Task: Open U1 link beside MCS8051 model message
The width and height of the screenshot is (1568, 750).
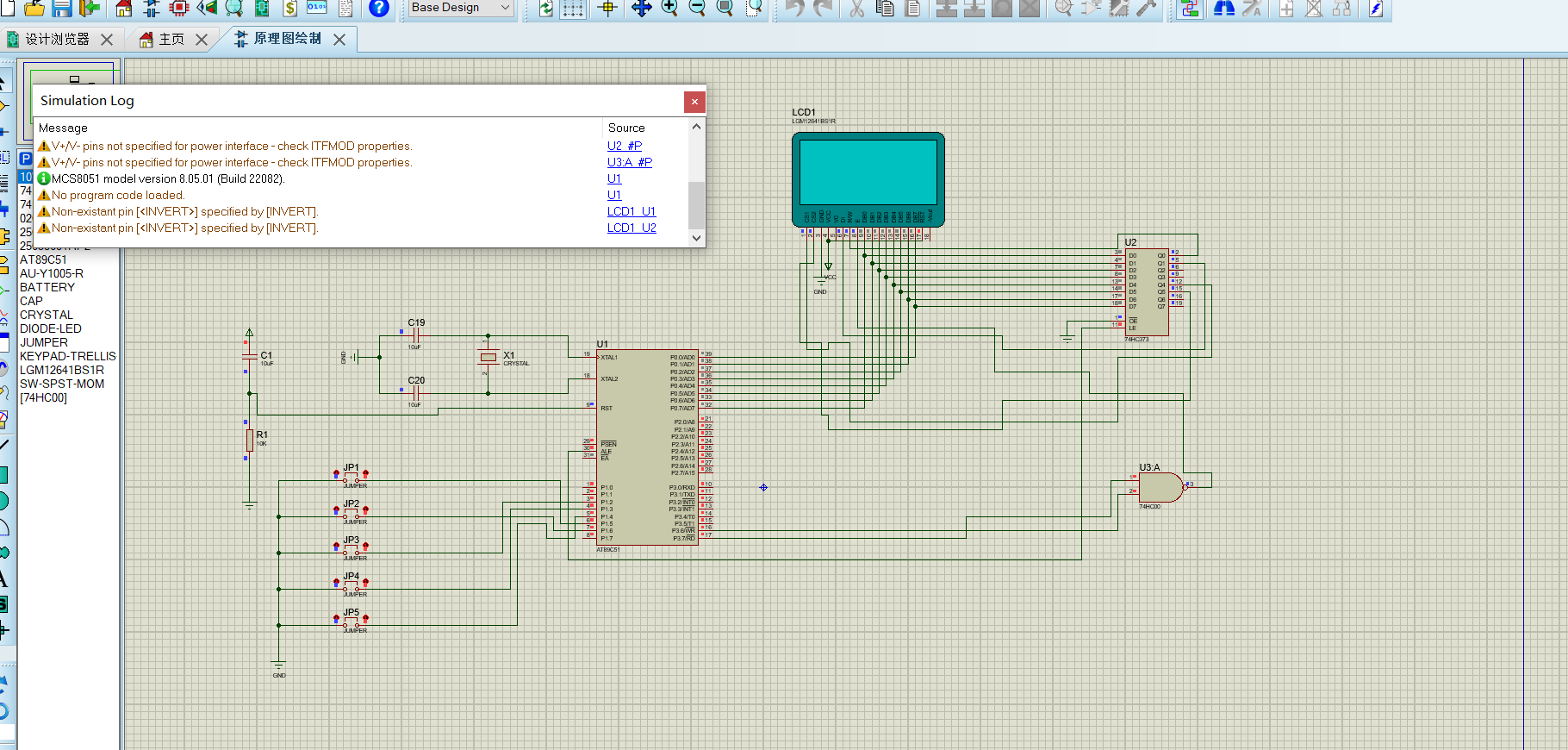Action: pos(614,178)
